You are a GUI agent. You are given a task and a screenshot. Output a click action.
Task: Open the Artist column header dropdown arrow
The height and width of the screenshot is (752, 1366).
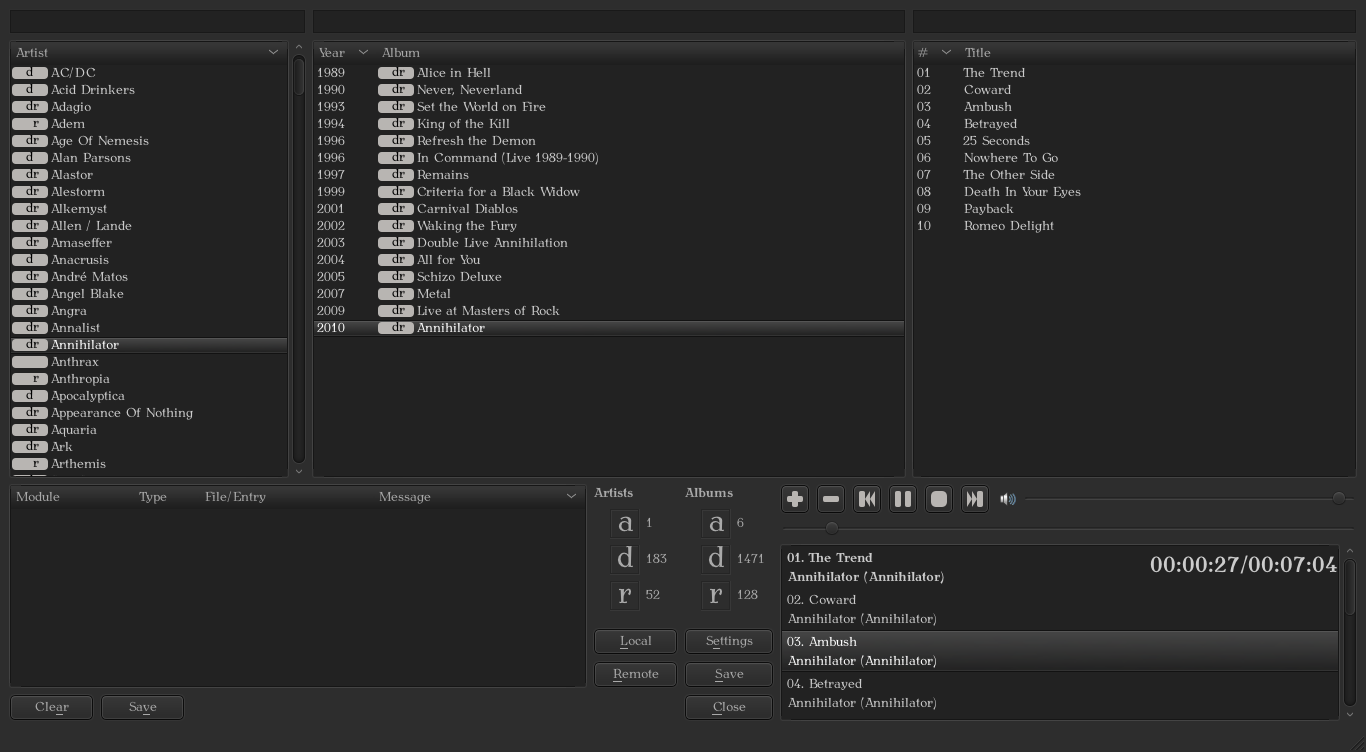(273, 52)
